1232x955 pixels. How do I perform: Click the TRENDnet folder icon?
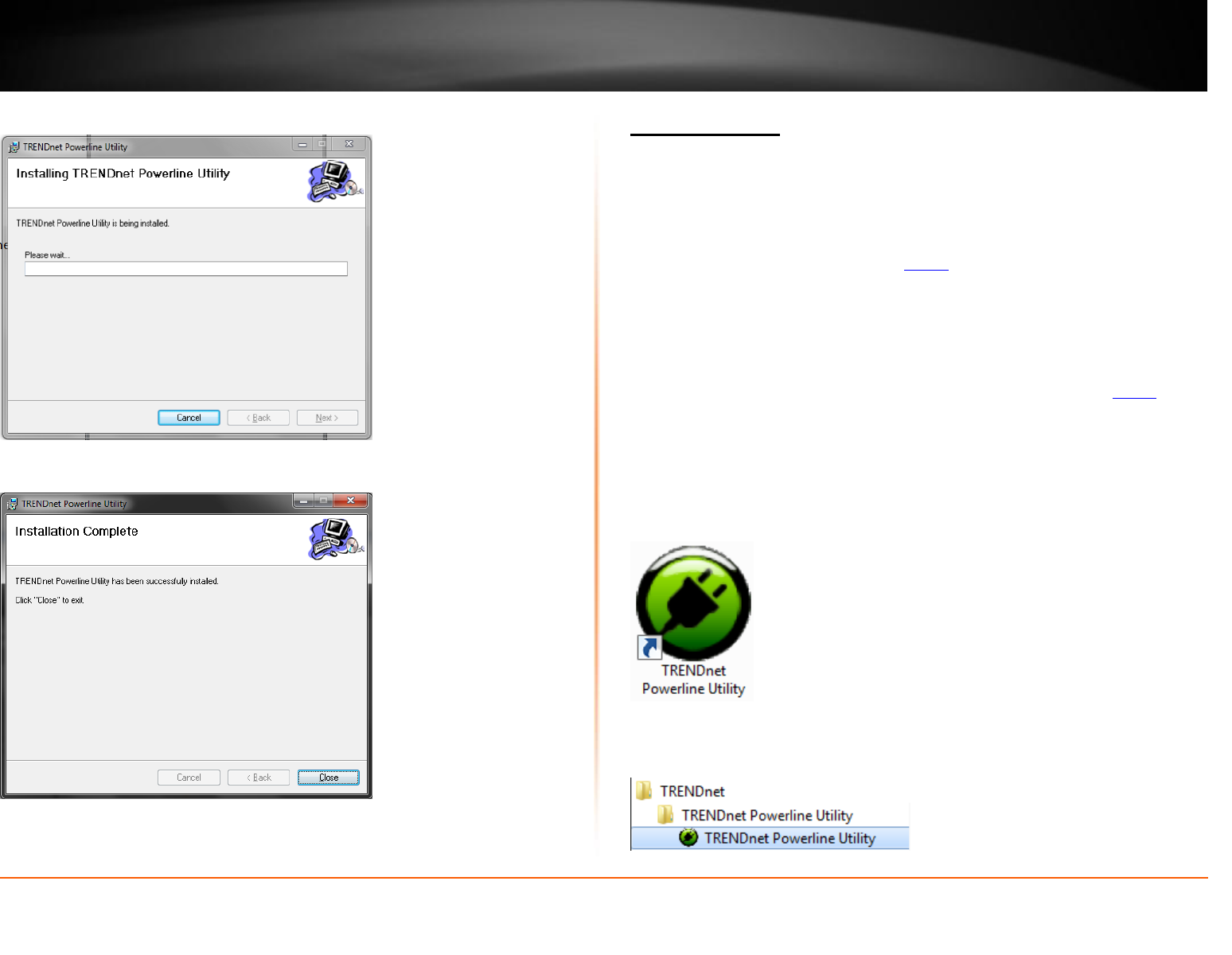pos(644,790)
